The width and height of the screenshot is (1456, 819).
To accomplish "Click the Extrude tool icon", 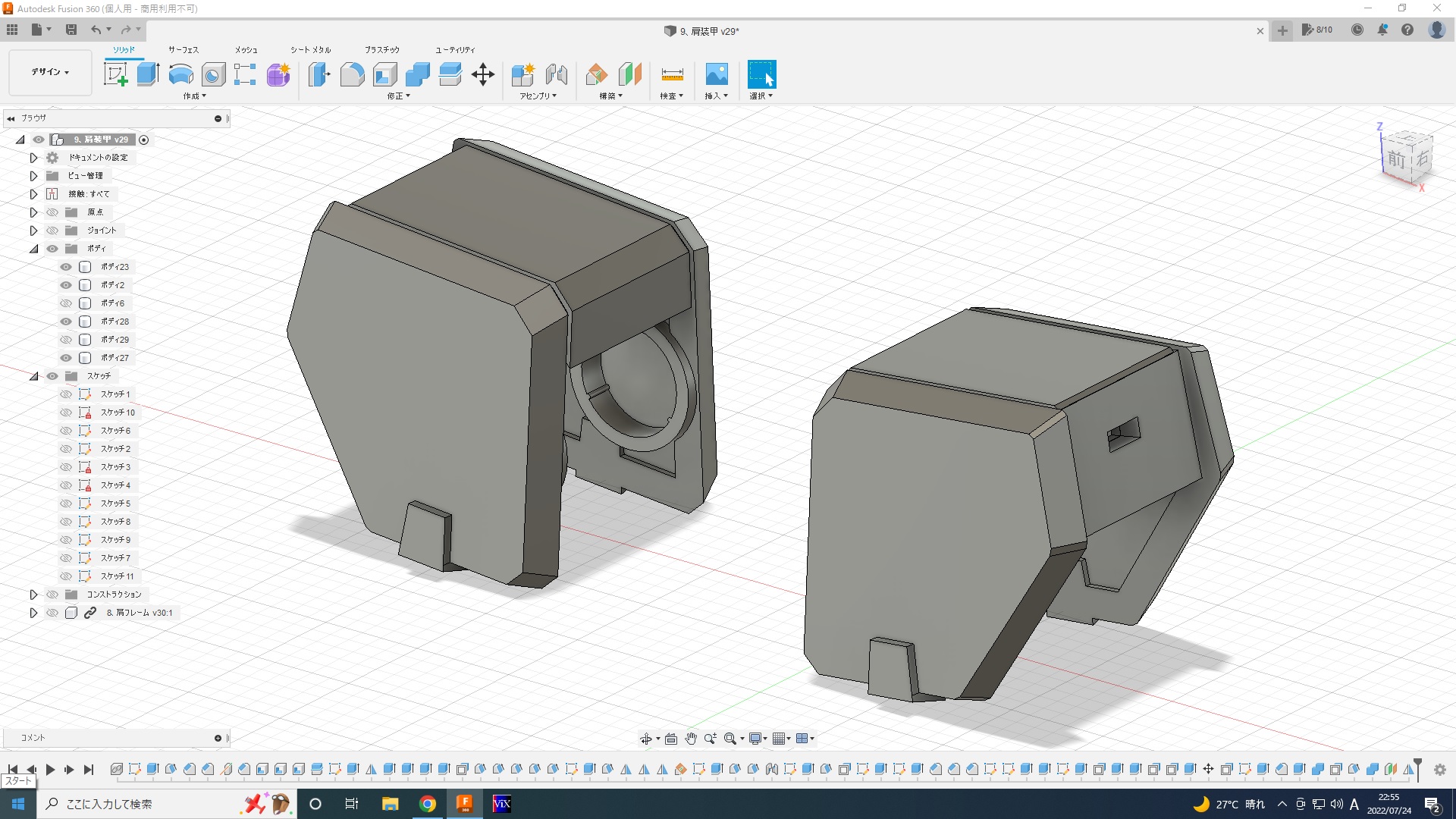I will (x=148, y=74).
